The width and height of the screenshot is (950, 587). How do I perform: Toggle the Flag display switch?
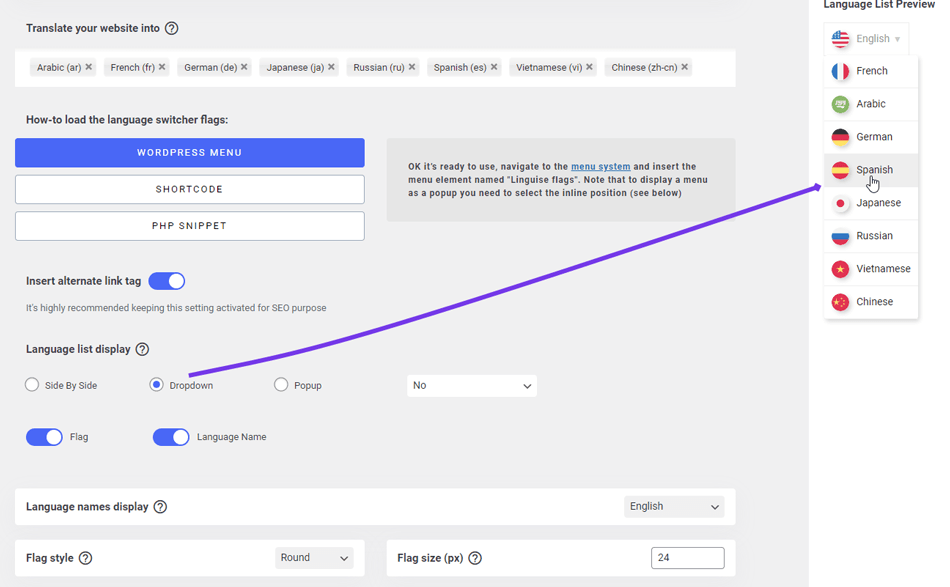[x=44, y=437]
